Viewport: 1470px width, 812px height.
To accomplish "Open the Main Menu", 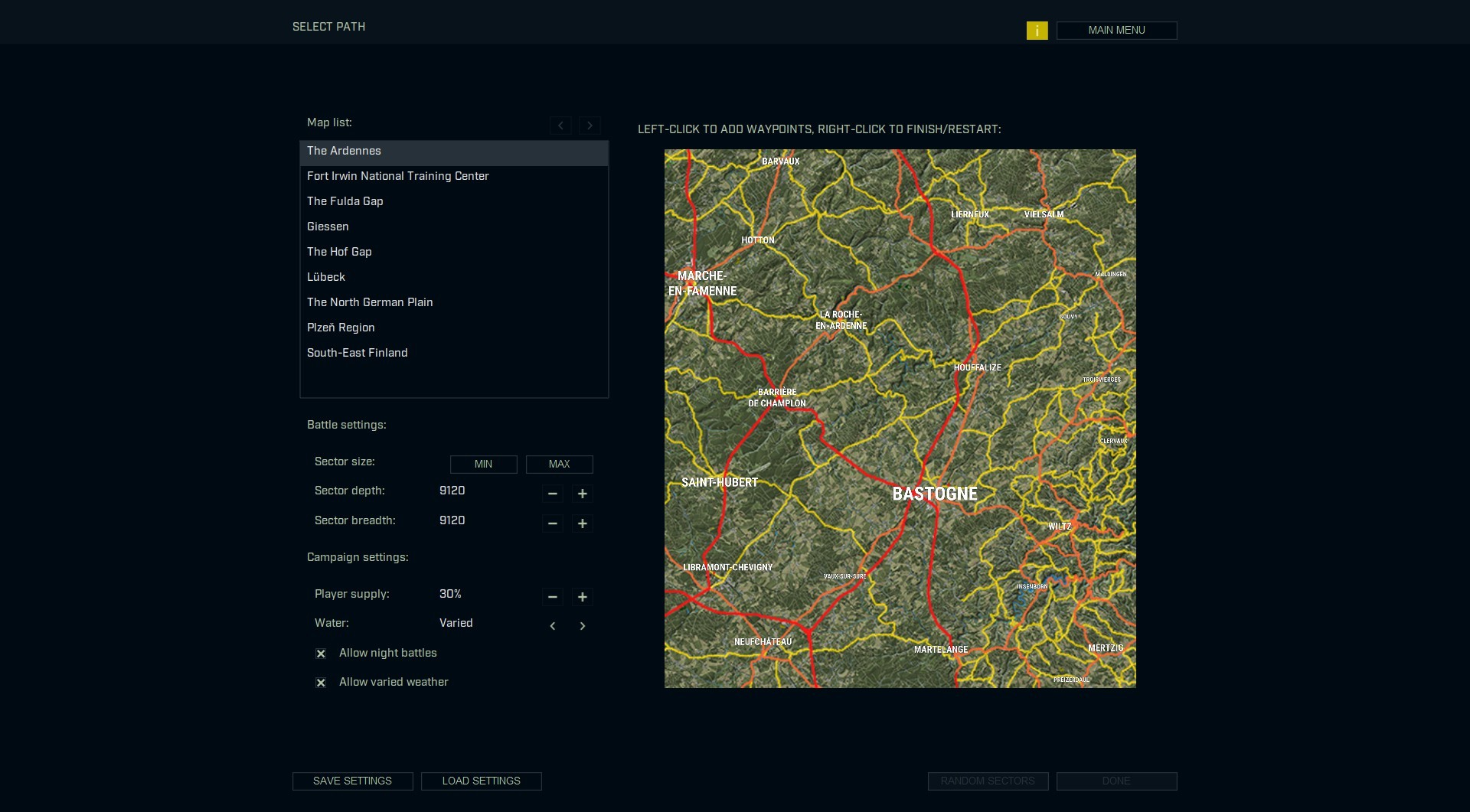I will click(x=1116, y=31).
